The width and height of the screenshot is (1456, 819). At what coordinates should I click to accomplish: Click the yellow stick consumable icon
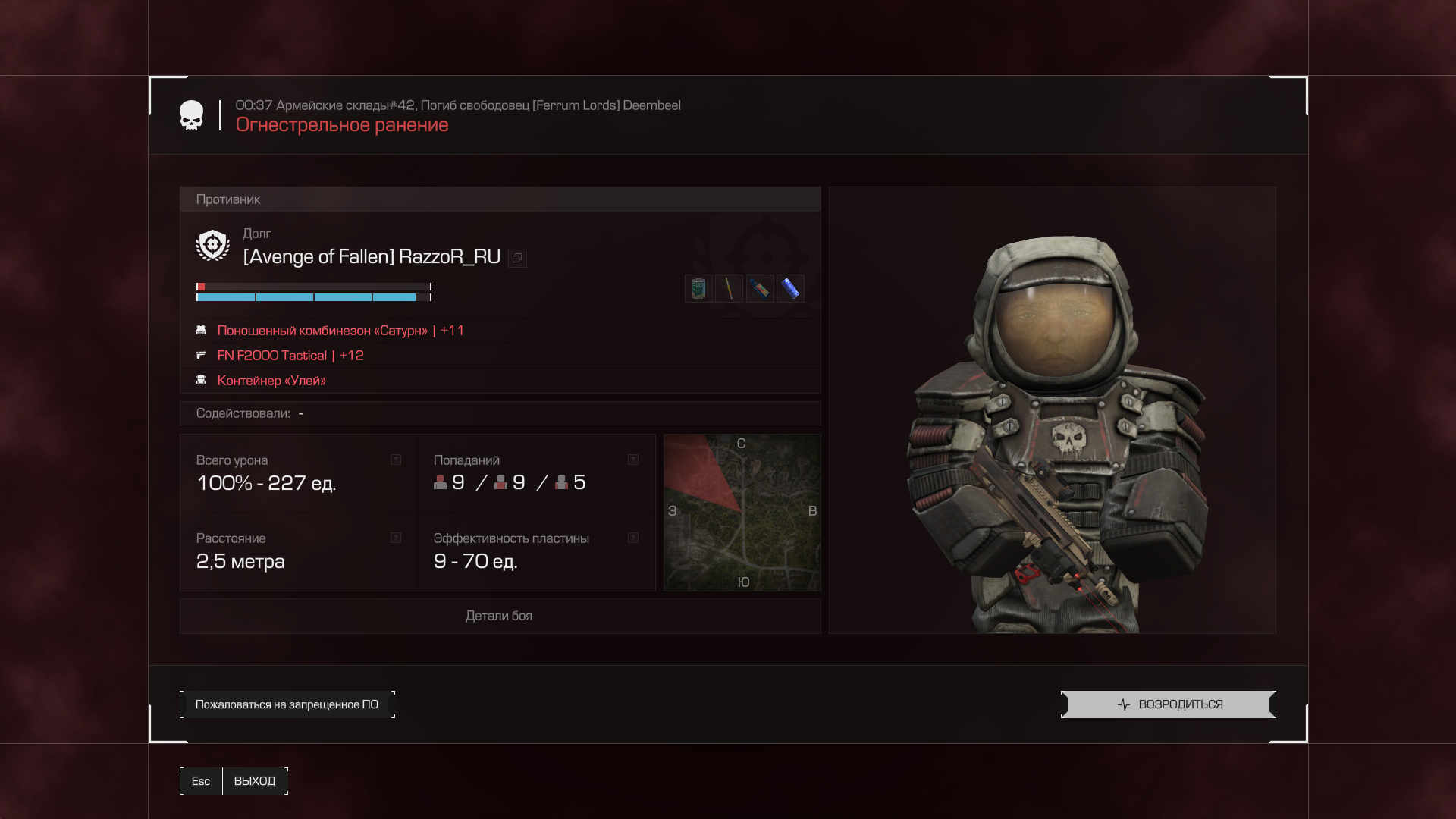[729, 288]
